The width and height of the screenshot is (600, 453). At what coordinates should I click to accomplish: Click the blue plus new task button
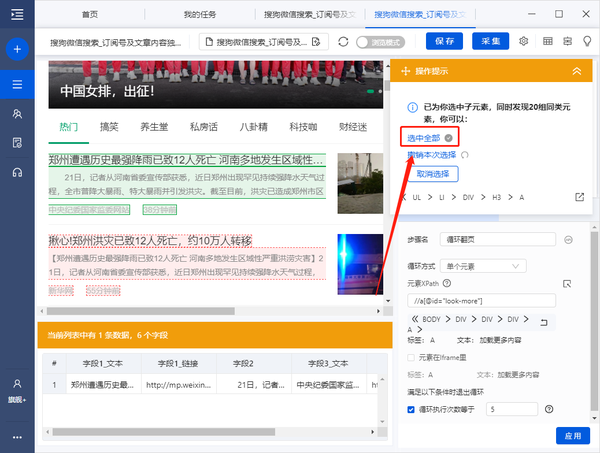17,49
